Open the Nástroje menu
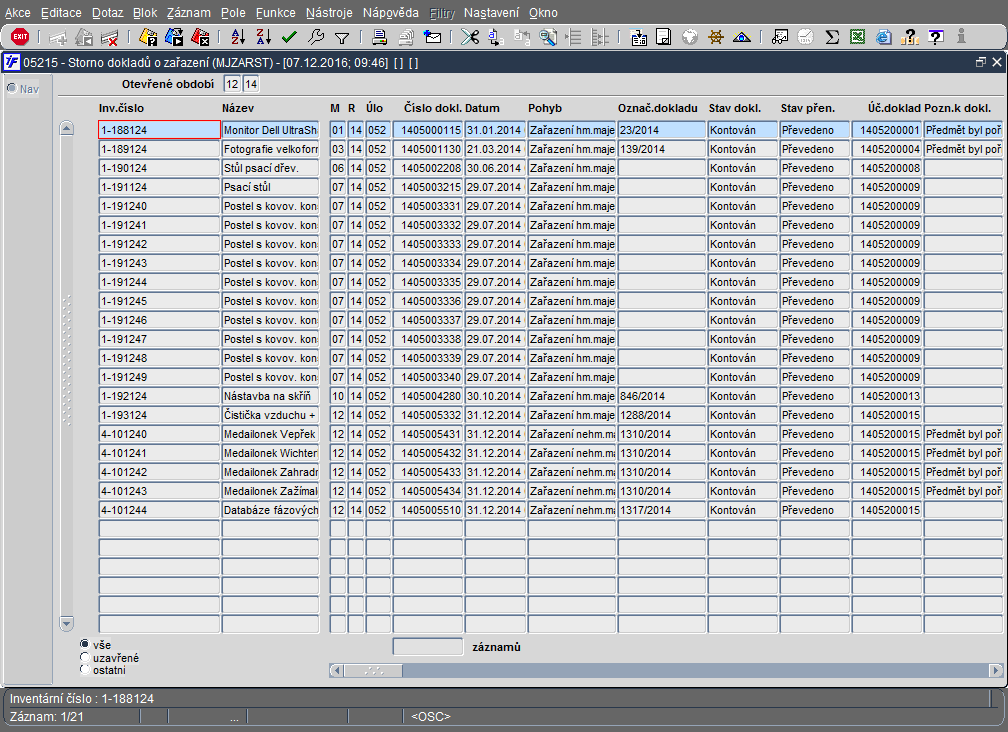This screenshot has height=732, width=1008. 329,12
